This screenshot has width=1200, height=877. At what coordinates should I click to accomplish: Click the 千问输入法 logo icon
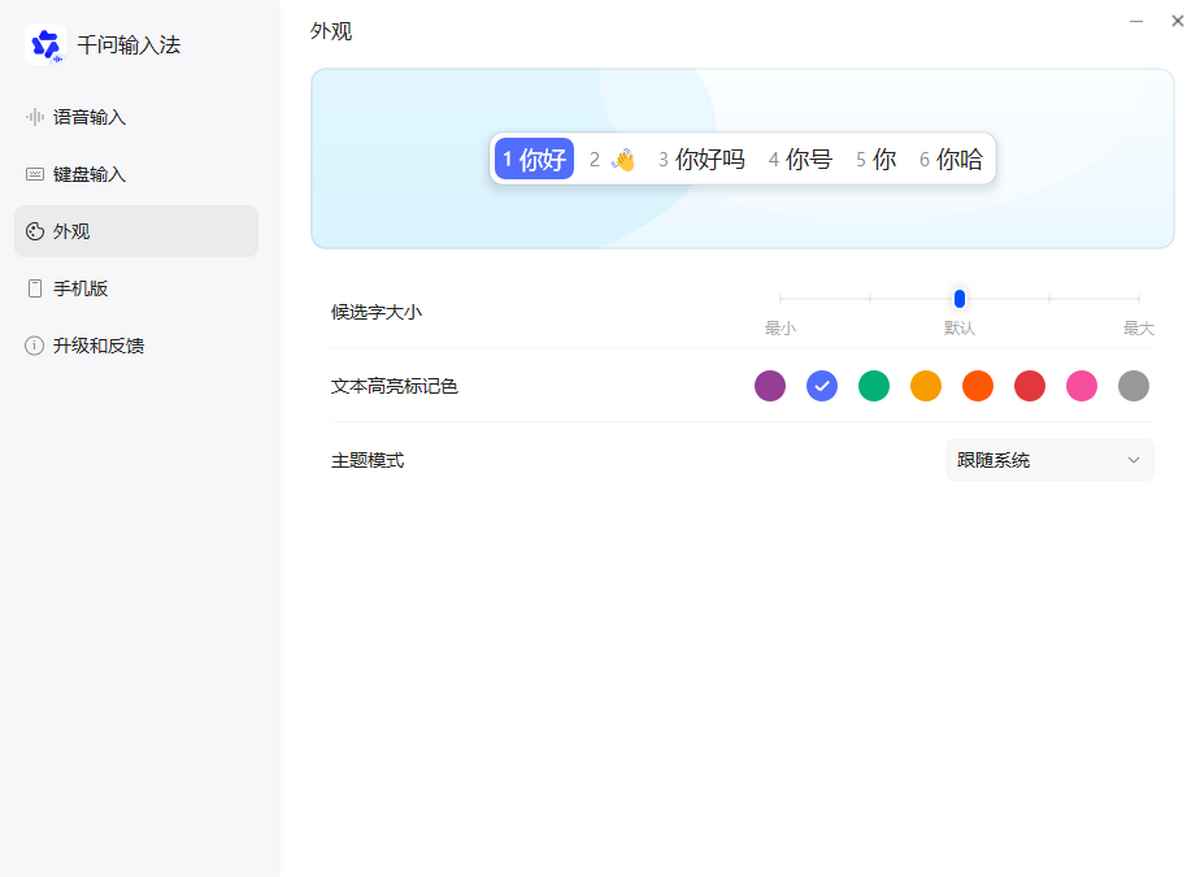pyautogui.click(x=45, y=45)
